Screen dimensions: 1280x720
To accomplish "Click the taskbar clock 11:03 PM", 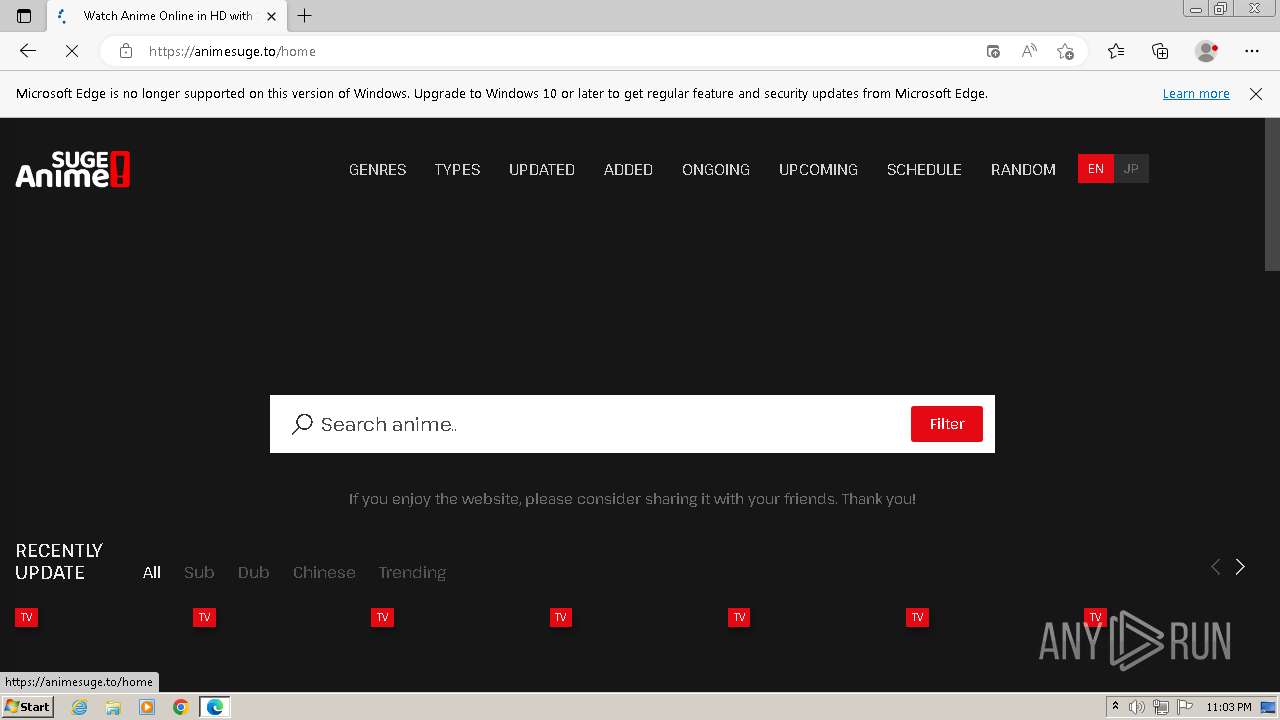I will coord(1229,707).
